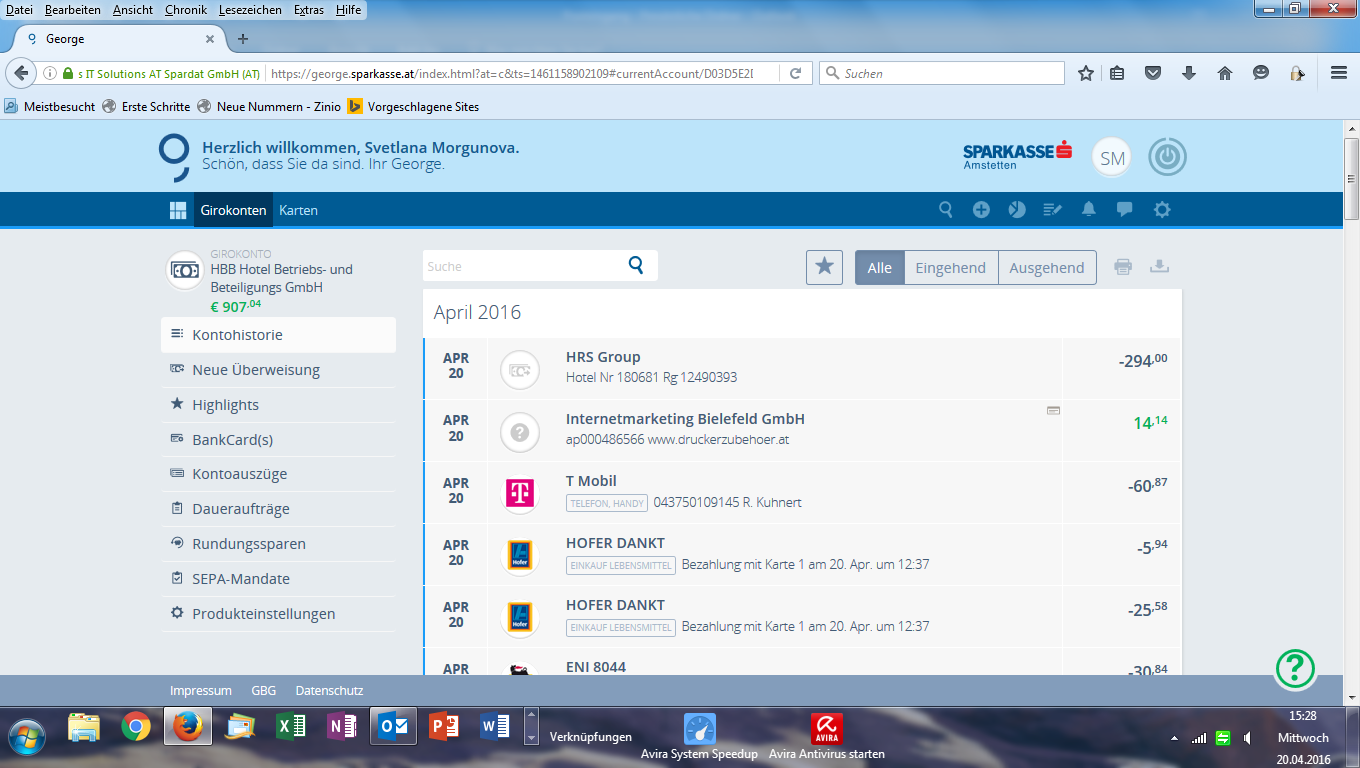Open the speech bubble messages icon
The image size is (1360, 768).
coord(1125,210)
